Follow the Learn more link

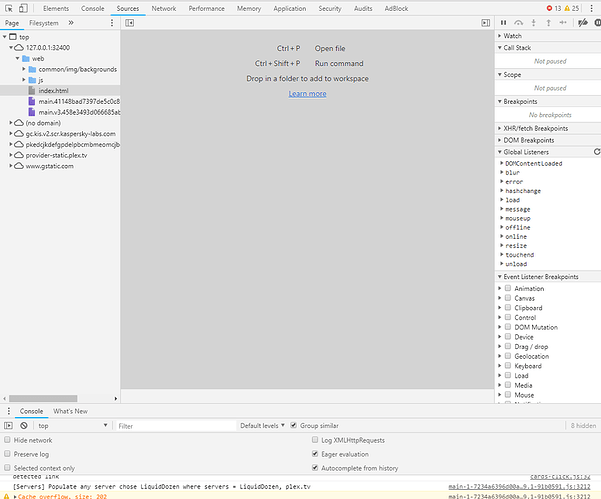coord(307,94)
